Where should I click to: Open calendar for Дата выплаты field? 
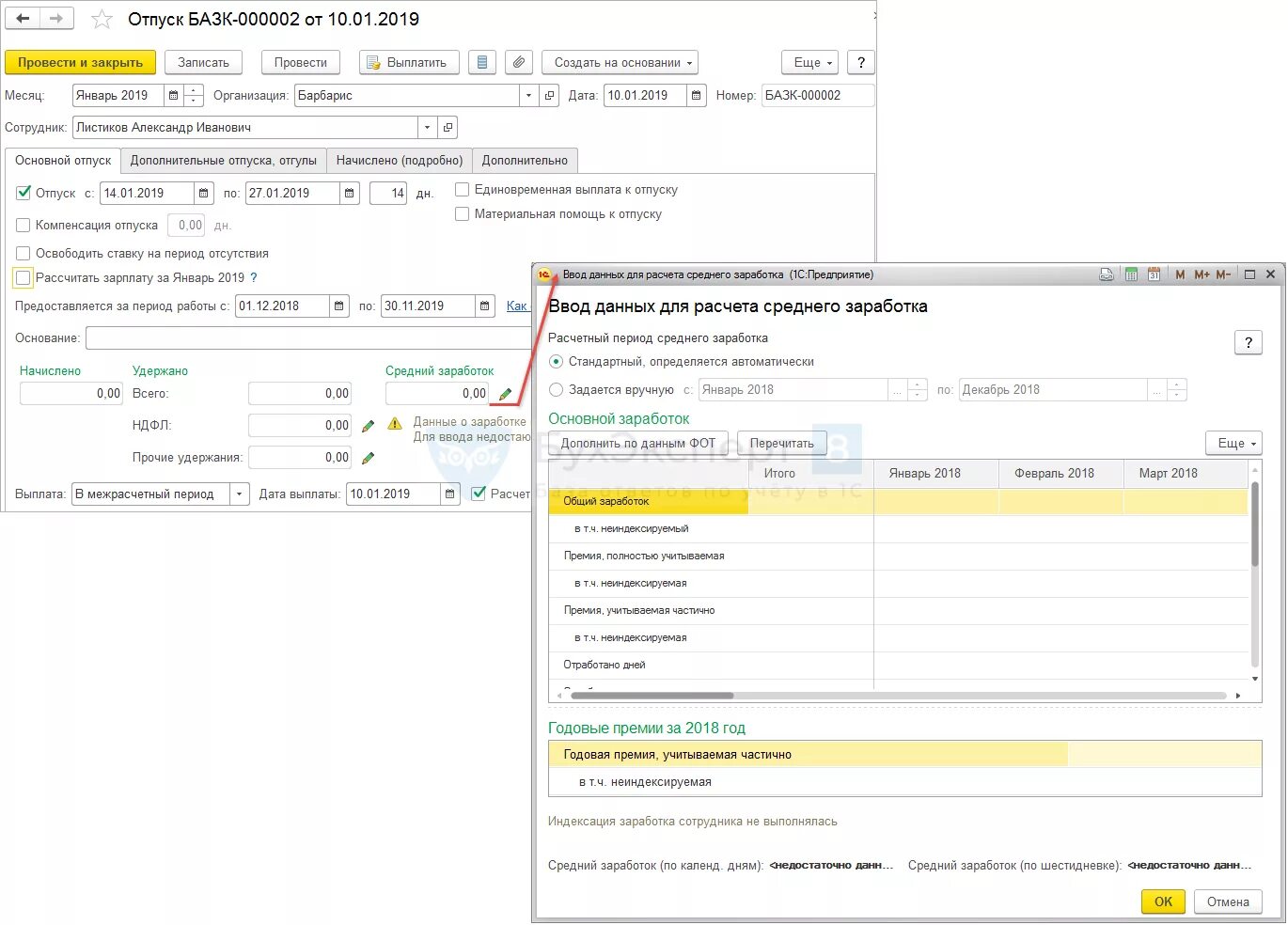(451, 494)
